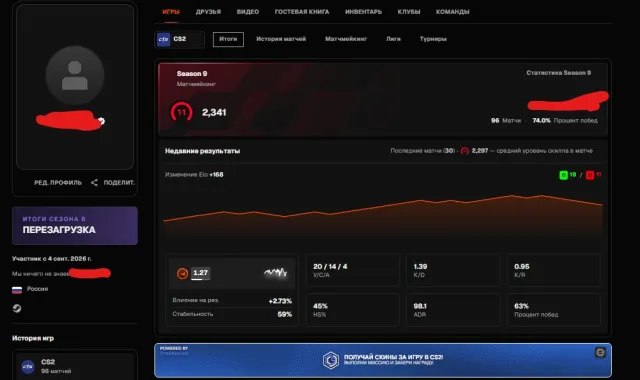Click the rating sparkline graph icon
This screenshot has height=380, width=640.
coord(276,273)
